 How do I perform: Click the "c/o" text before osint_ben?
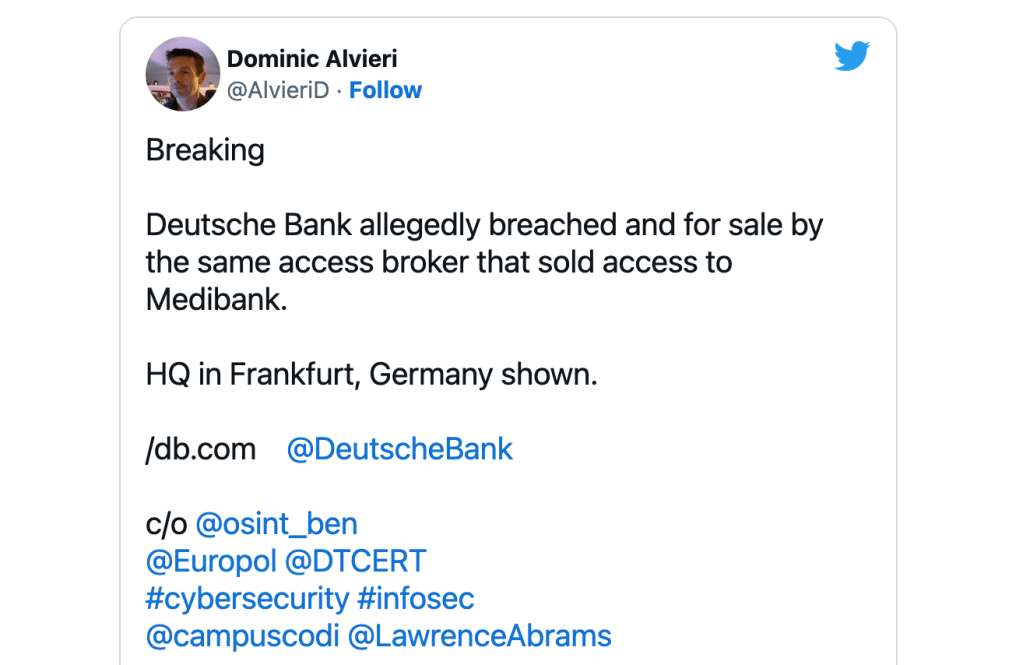click(x=166, y=523)
